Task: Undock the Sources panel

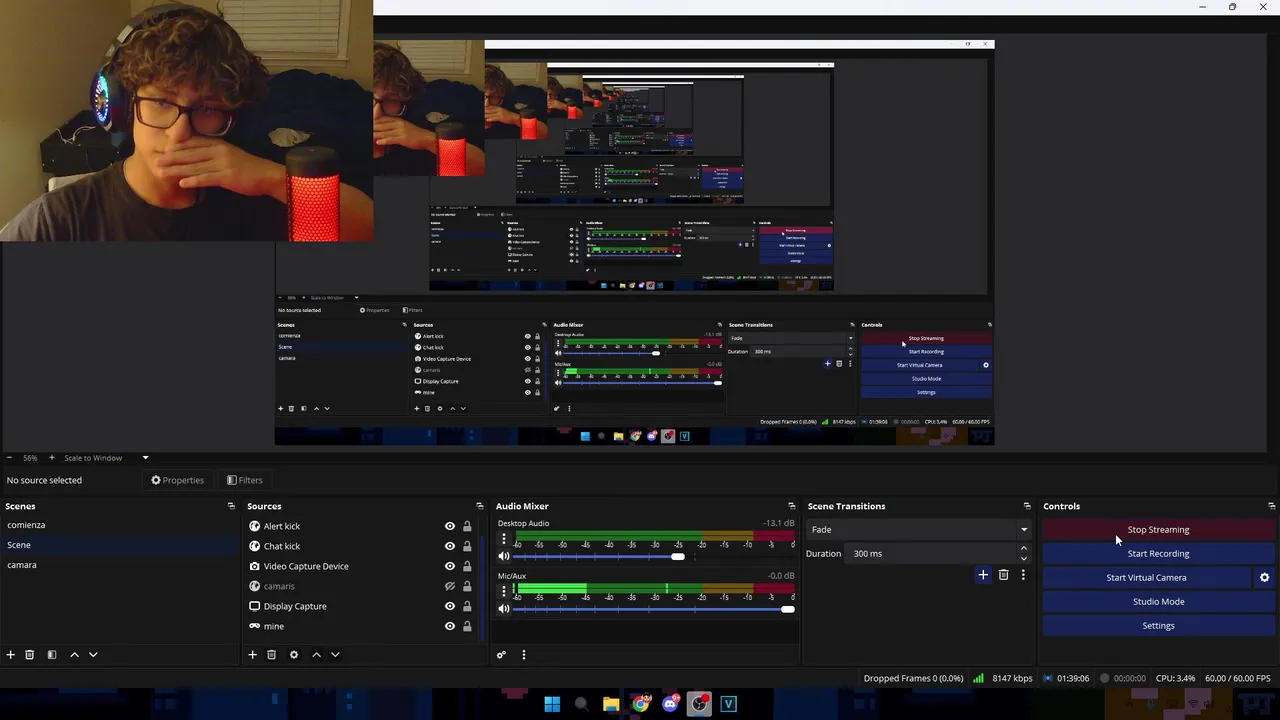Action: coord(479,506)
